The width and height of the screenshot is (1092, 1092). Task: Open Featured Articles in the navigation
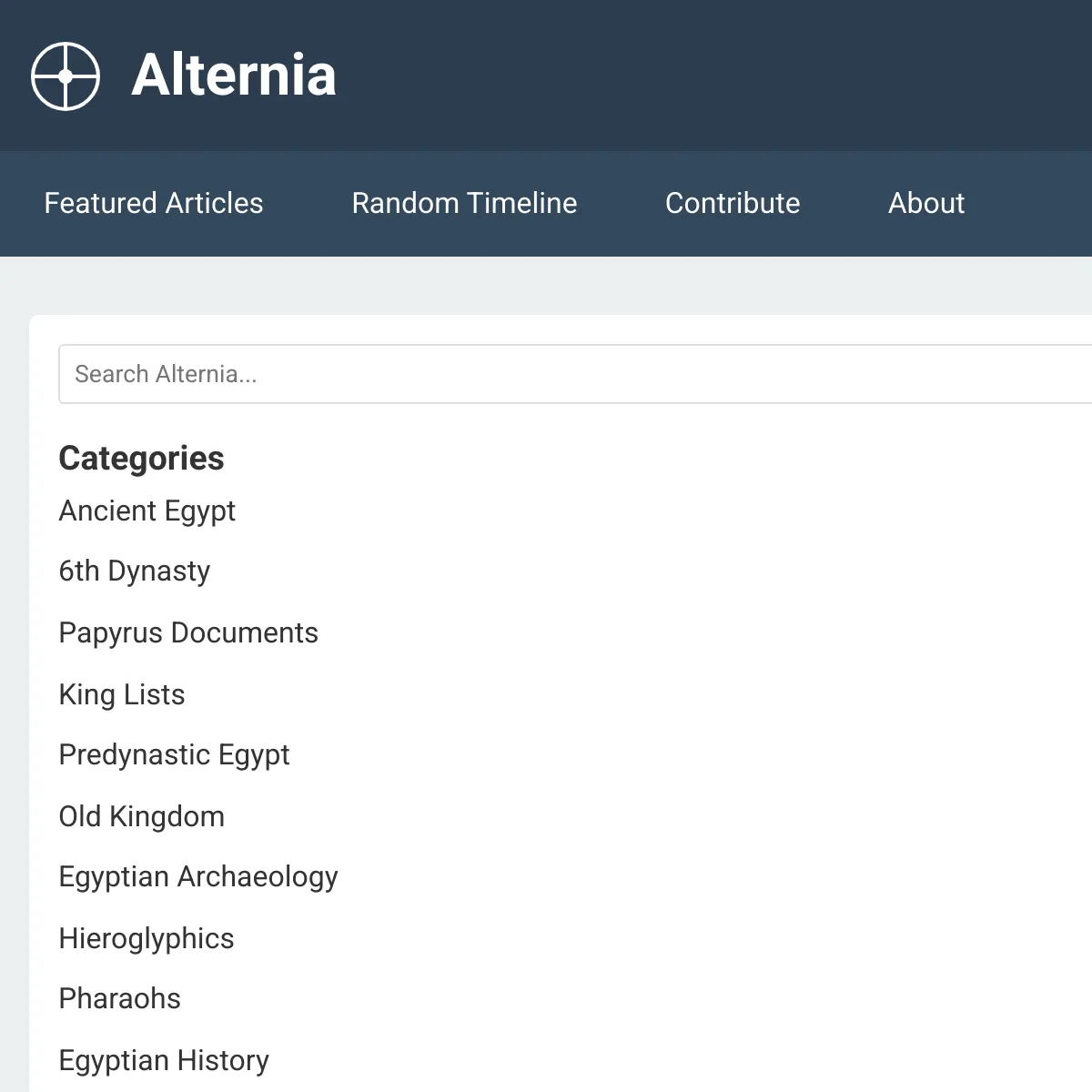pos(154,203)
